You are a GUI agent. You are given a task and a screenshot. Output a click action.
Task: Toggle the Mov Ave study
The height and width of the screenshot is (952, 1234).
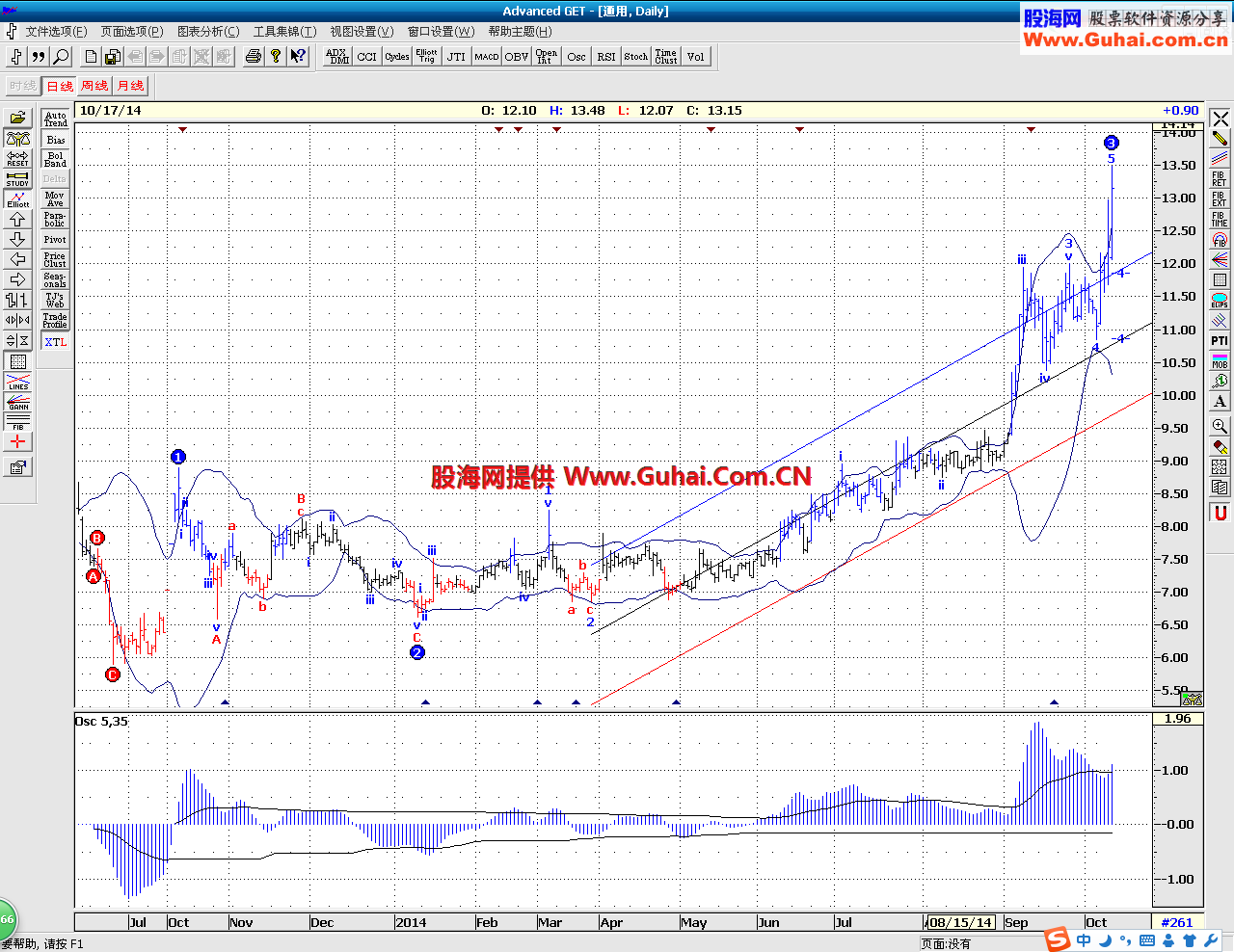[x=55, y=199]
